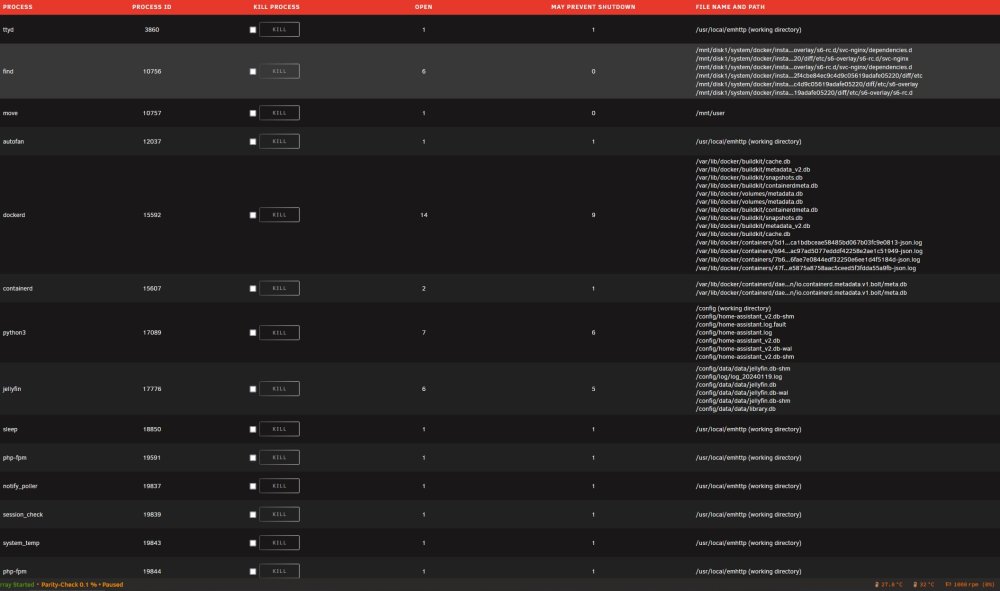
Task: Tick the jellyfin process checkbox
Action: 253,389
